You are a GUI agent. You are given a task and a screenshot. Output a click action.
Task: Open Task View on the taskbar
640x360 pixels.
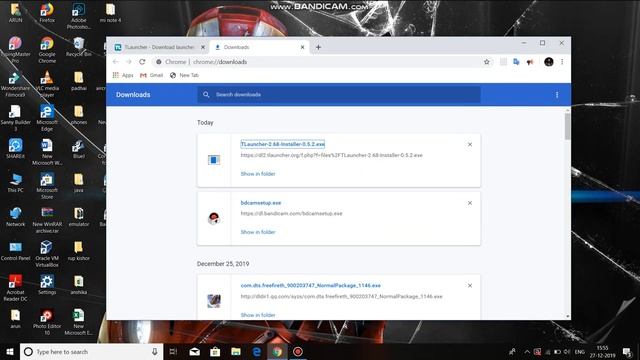click(173, 351)
